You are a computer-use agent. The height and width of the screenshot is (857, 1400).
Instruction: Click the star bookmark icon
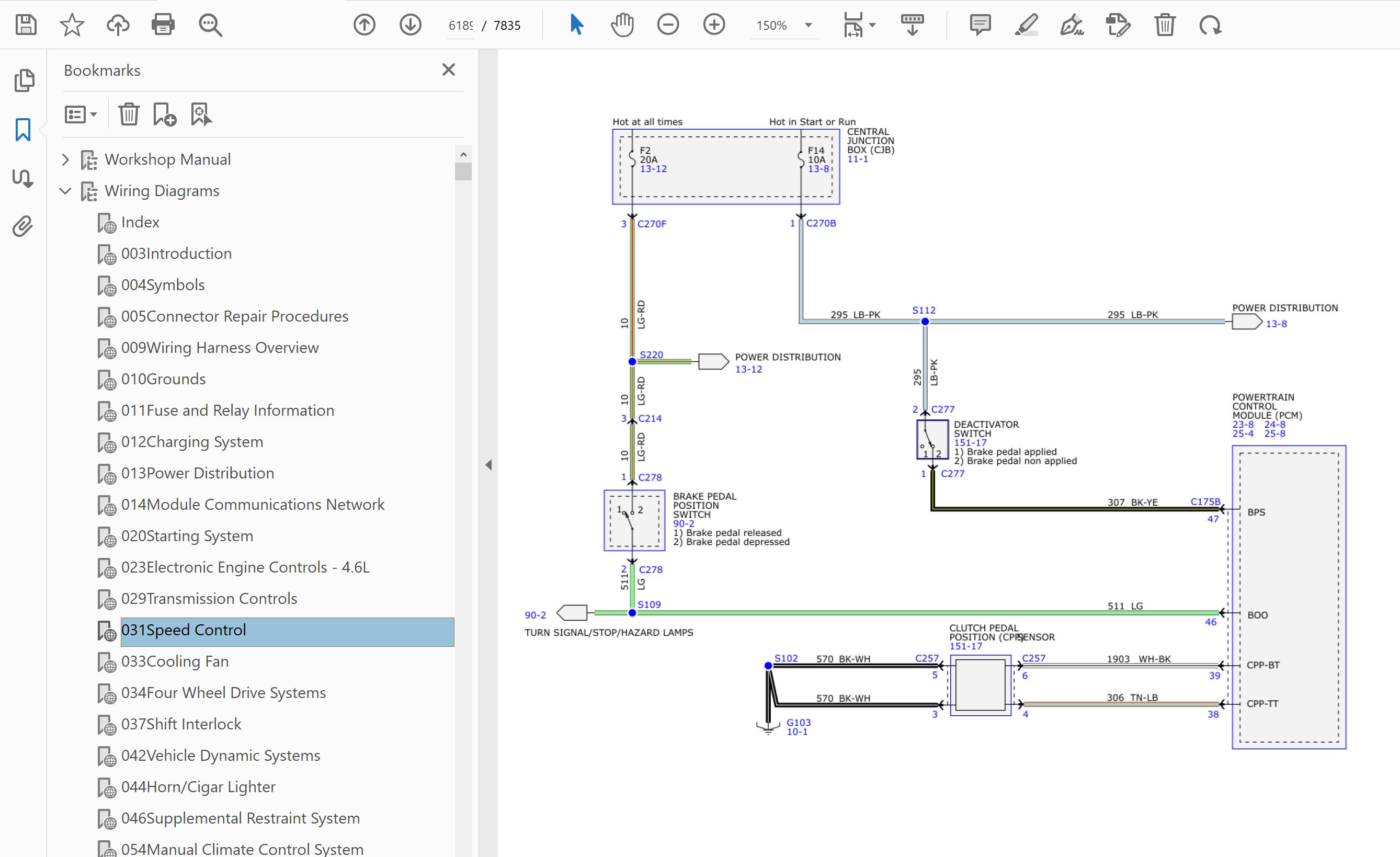tap(72, 25)
